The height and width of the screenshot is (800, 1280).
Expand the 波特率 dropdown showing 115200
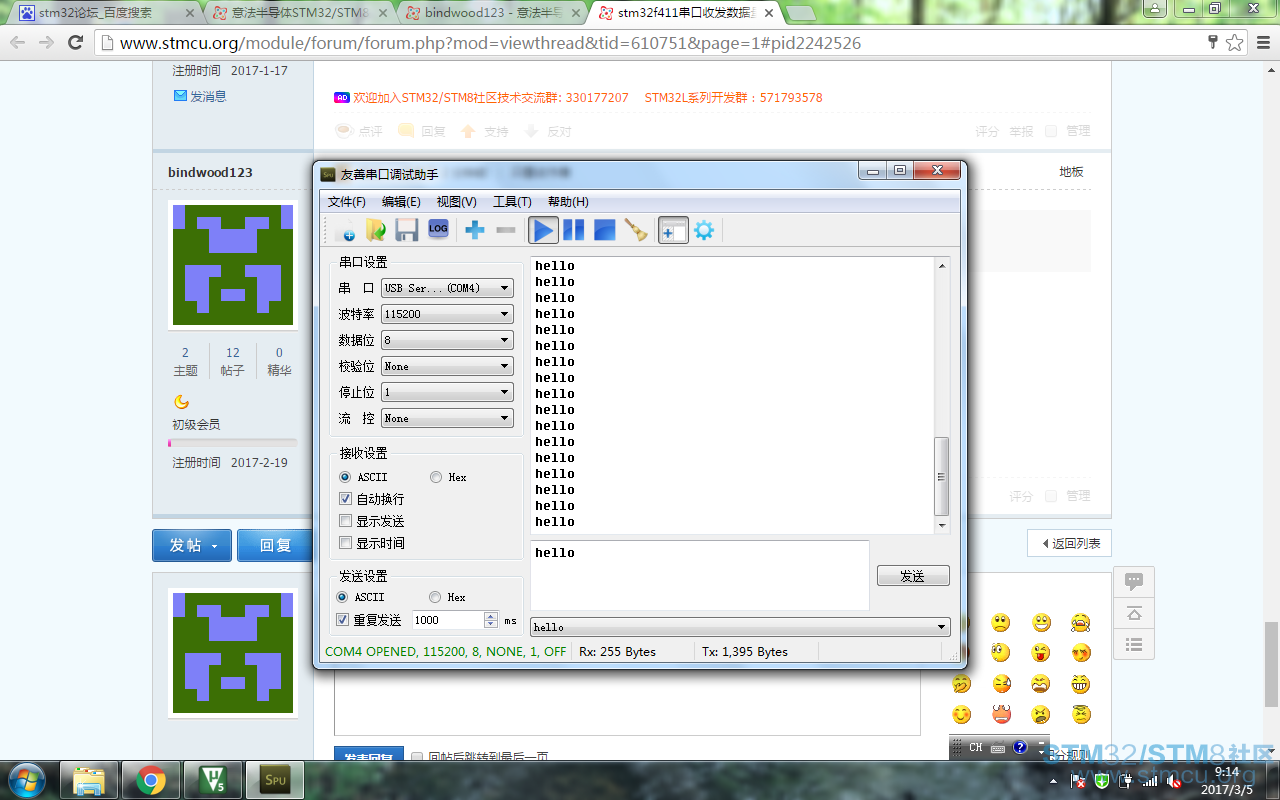click(447, 314)
